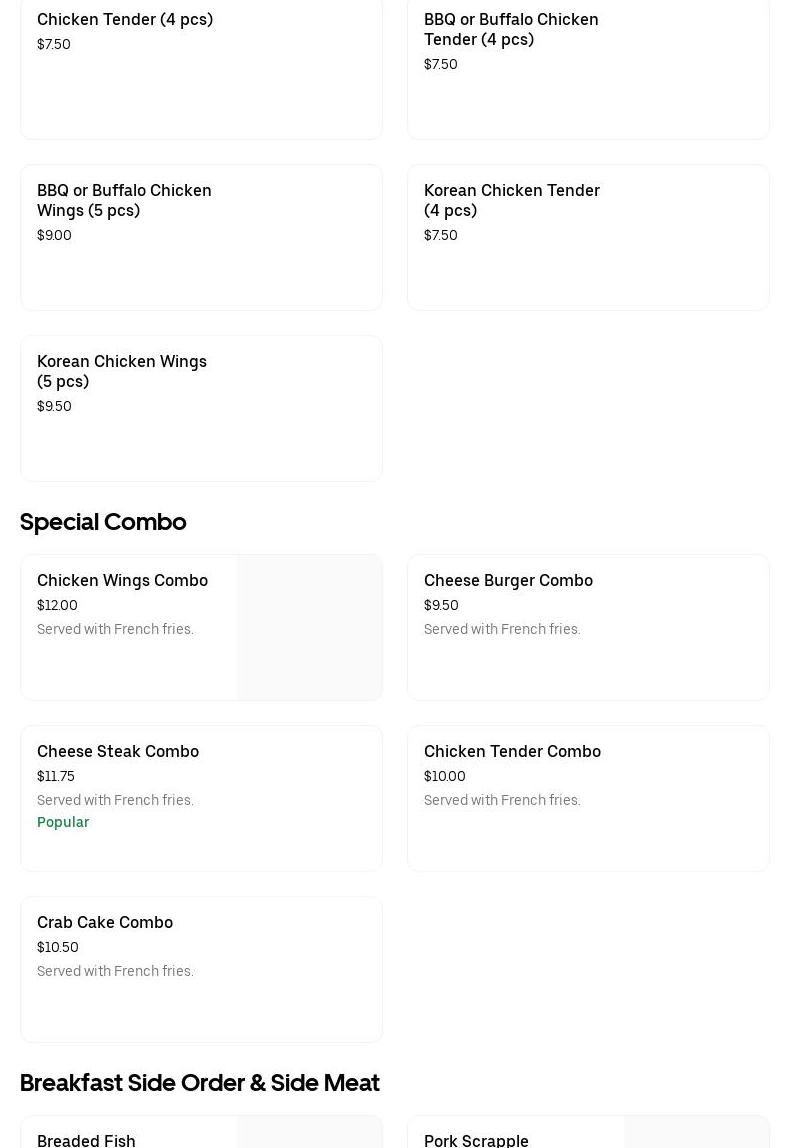Select the Chicken Tender Combo card

point(512,751)
